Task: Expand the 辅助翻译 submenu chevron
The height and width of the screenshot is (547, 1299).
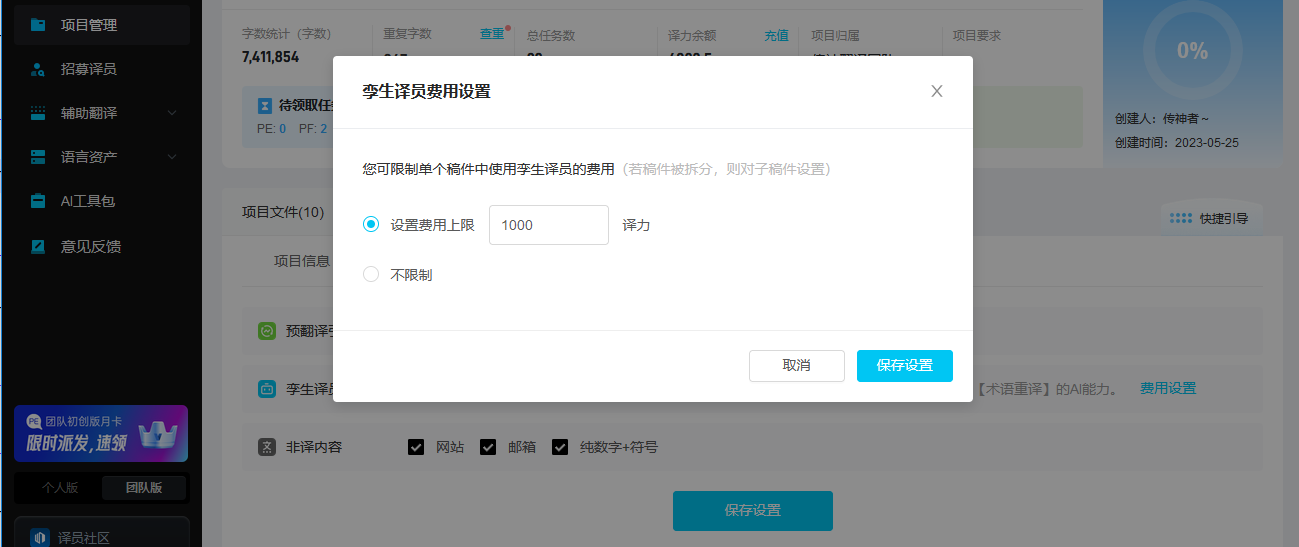Action: point(172,113)
